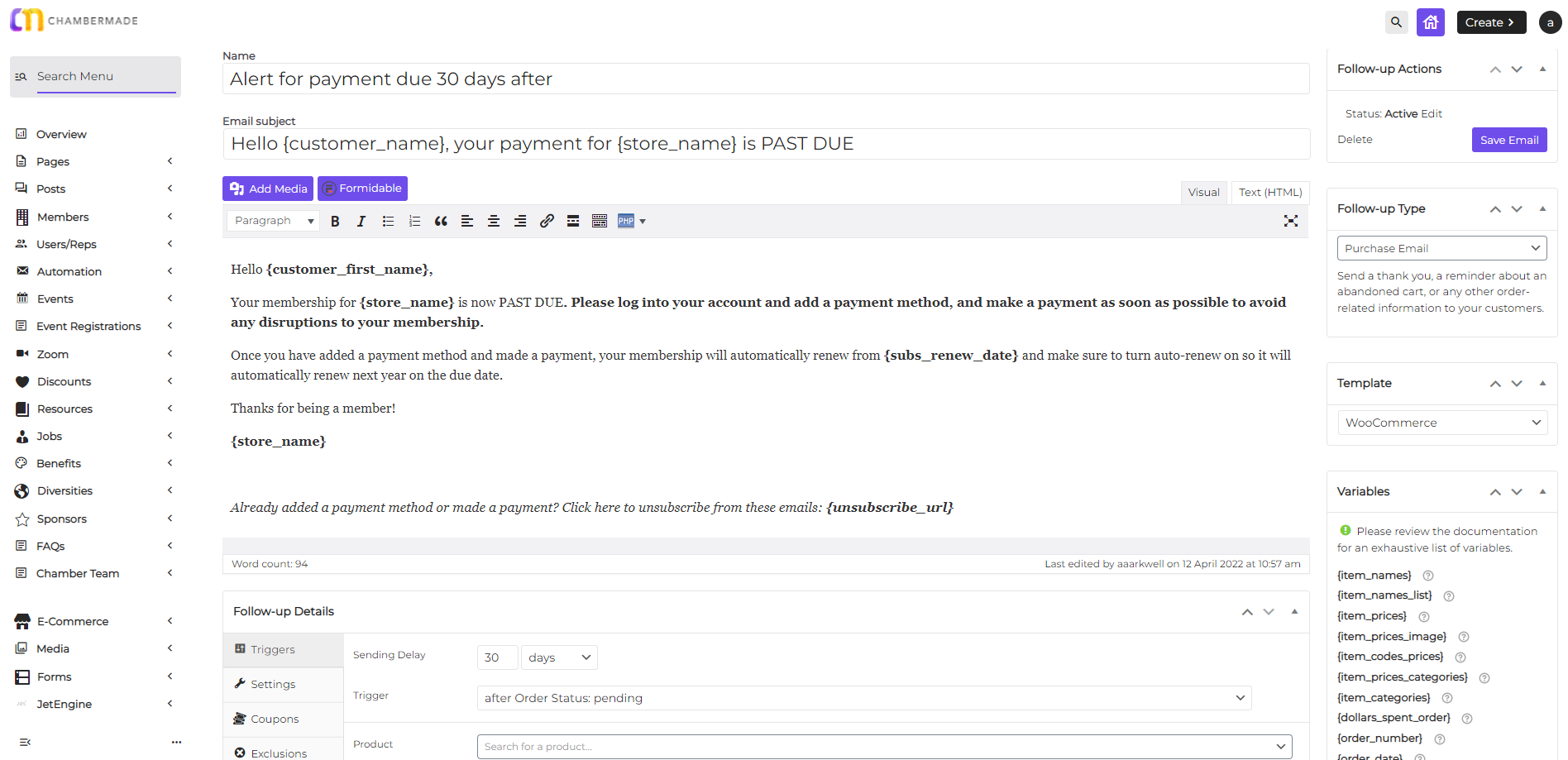Insert a bulleted list

(x=388, y=221)
